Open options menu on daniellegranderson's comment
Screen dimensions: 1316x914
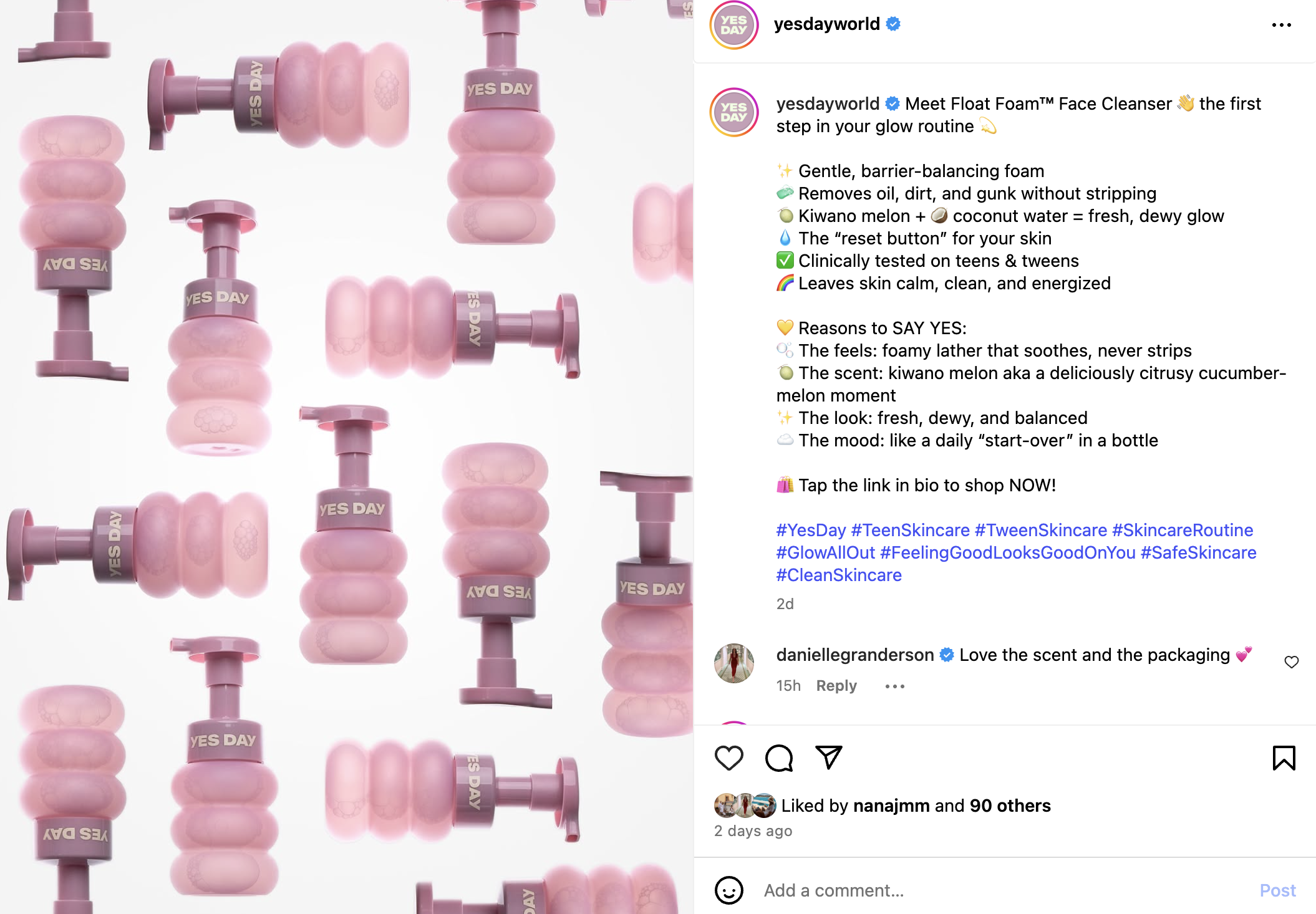[894, 686]
